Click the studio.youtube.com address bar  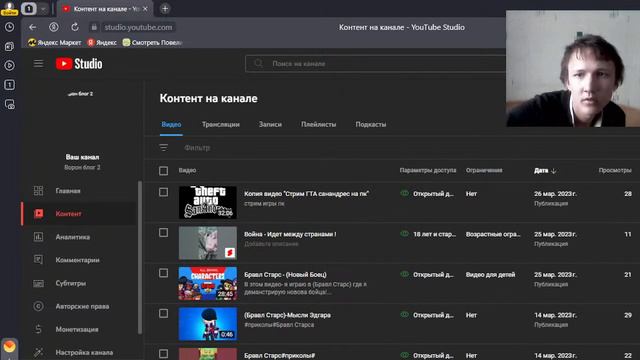[x=138, y=27]
